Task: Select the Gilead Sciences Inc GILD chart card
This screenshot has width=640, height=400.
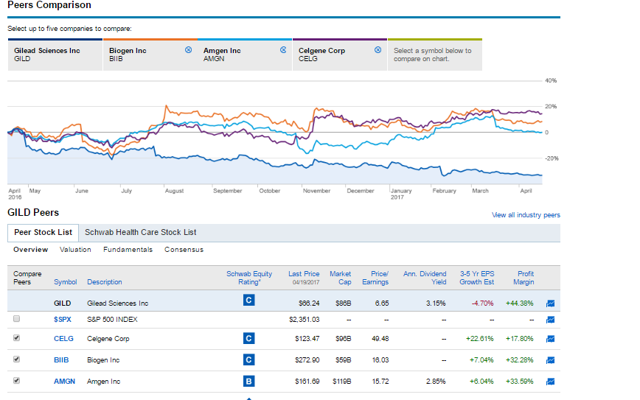Action: [55, 55]
